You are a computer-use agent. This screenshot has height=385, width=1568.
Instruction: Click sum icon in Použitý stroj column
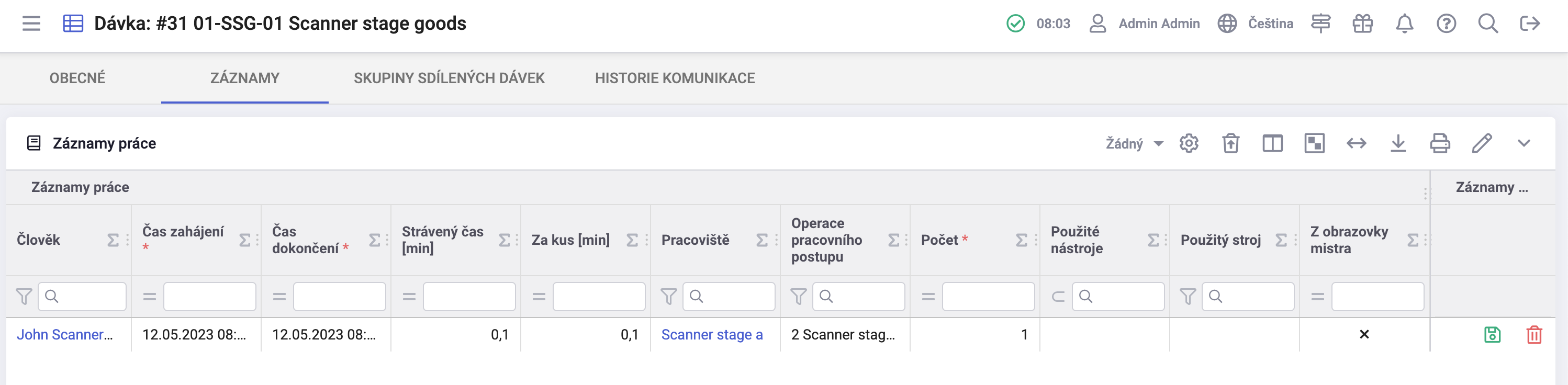tap(1281, 240)
